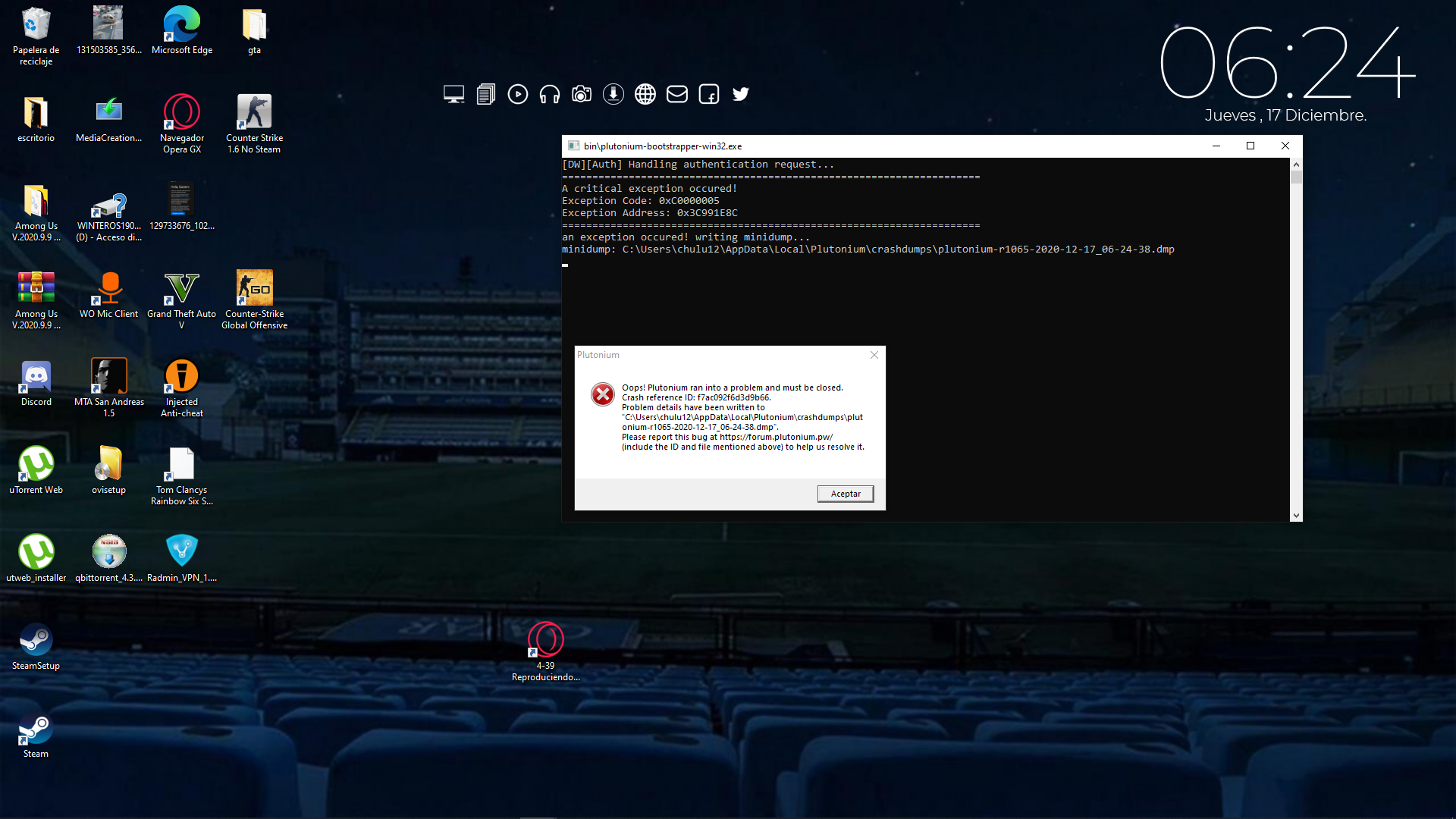Click the console scrollbar up arrow
This screenshot has width=1456, height=819.
(x=1296, y=164)
